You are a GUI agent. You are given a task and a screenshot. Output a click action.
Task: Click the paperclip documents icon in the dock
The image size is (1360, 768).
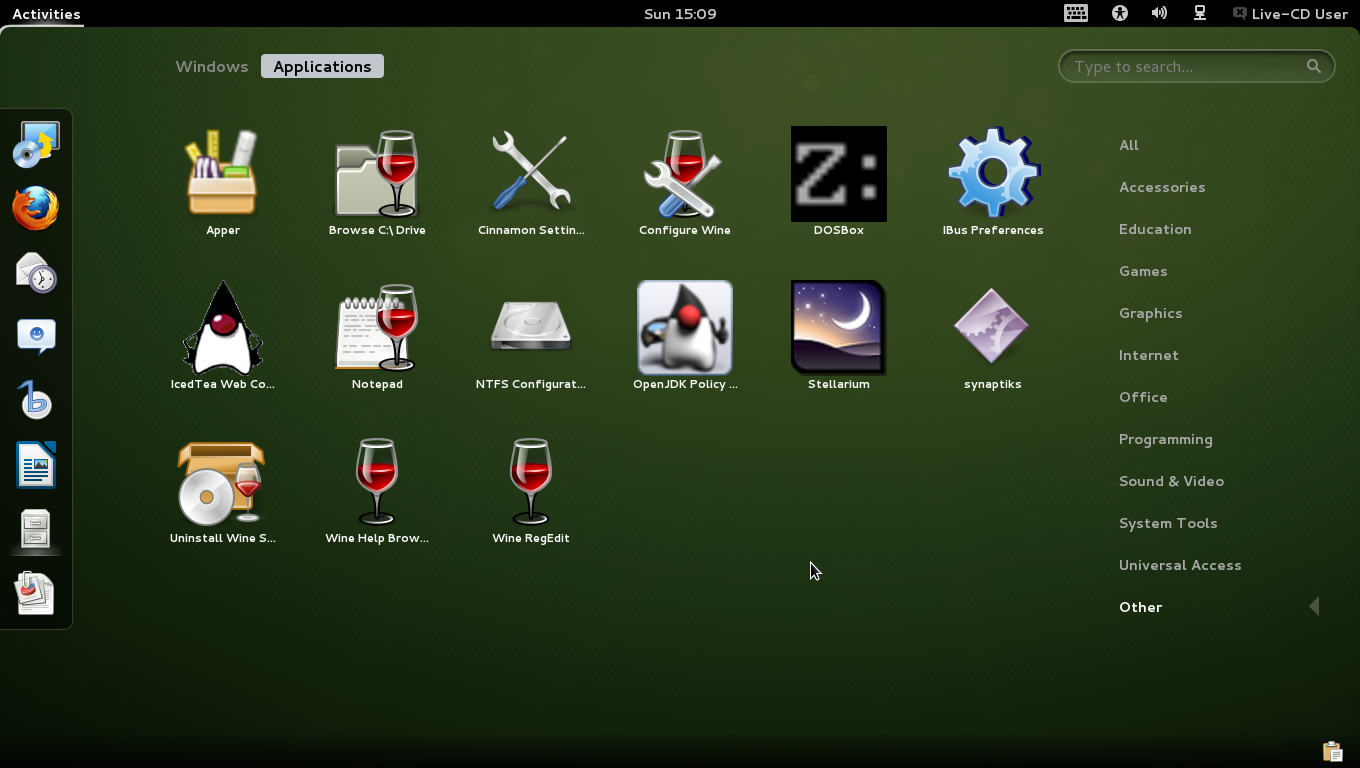(x=36, y=593)
